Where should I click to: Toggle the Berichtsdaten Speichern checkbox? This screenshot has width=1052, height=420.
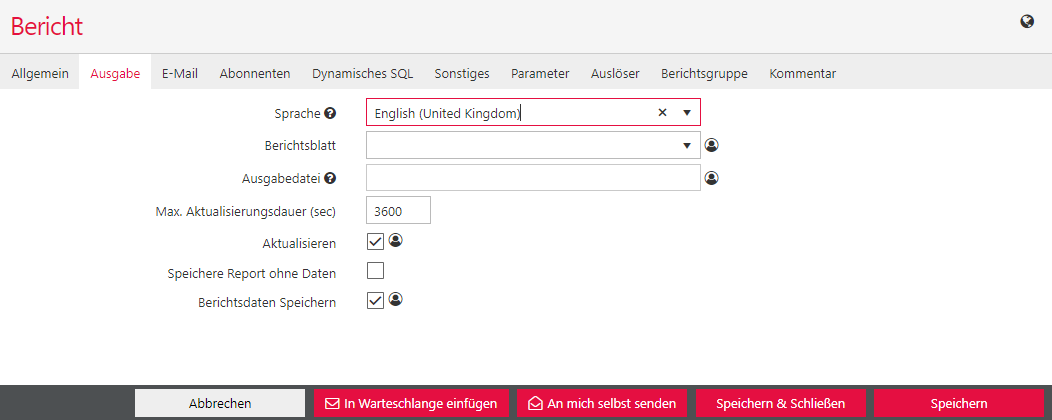376,301
